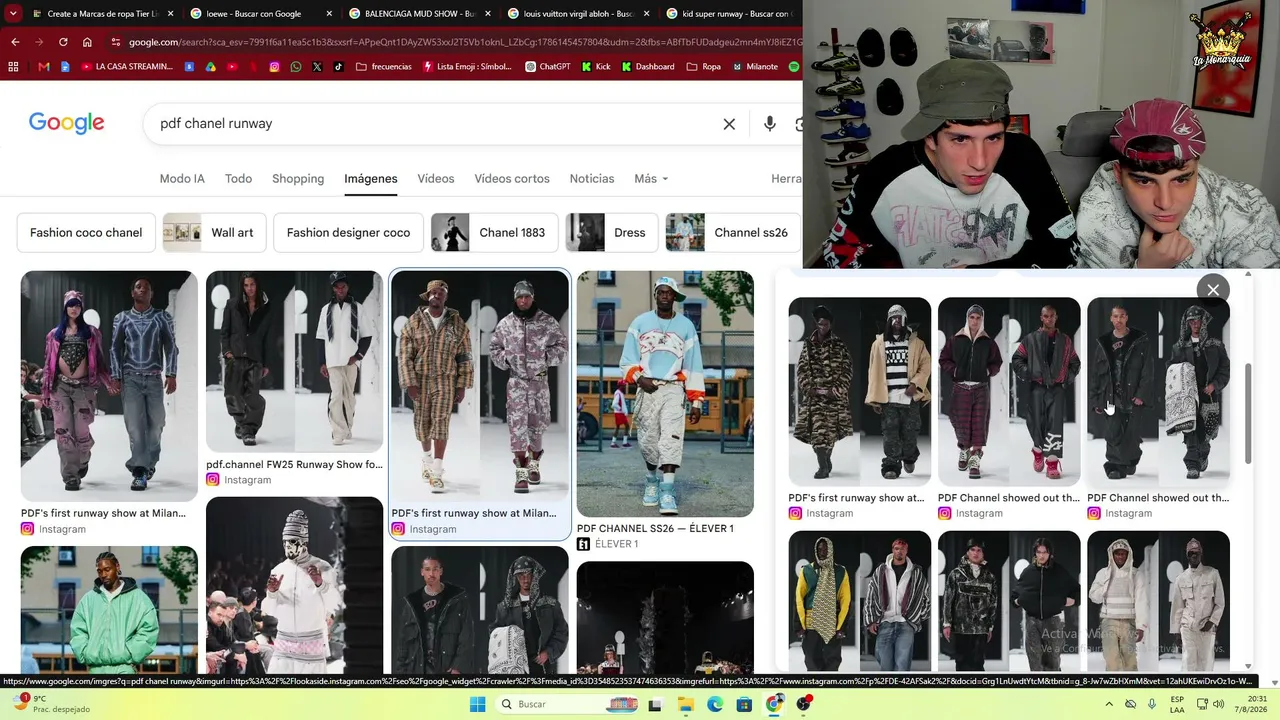Open the apps grid in bookmarks bar

pyautogui.click(x=13, y=67)
